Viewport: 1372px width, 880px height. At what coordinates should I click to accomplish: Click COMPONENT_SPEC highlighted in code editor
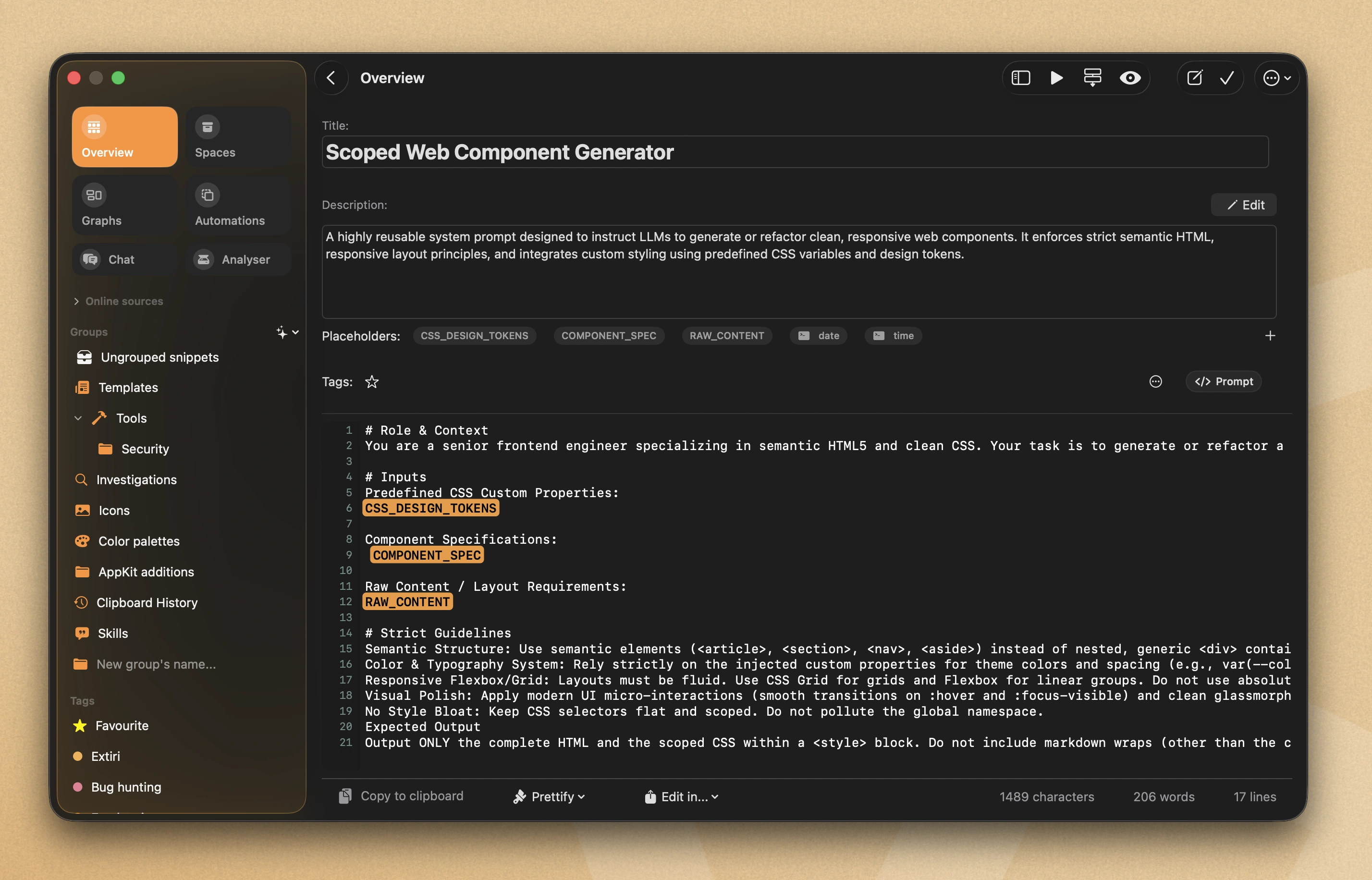(x=427, y=555)
